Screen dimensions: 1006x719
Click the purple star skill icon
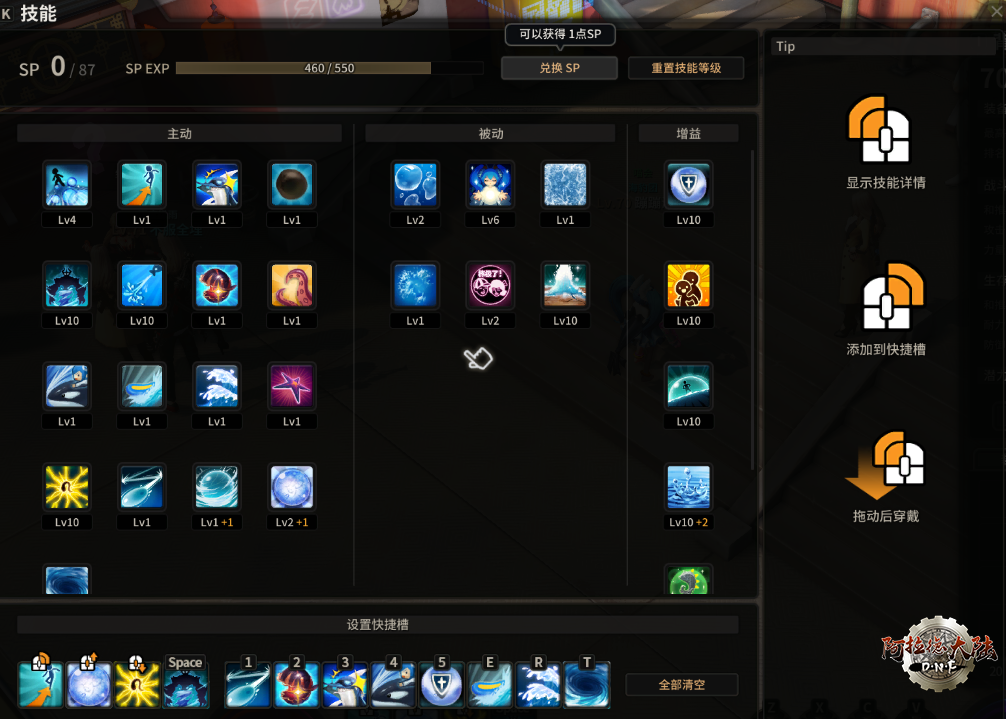(292, 386)
